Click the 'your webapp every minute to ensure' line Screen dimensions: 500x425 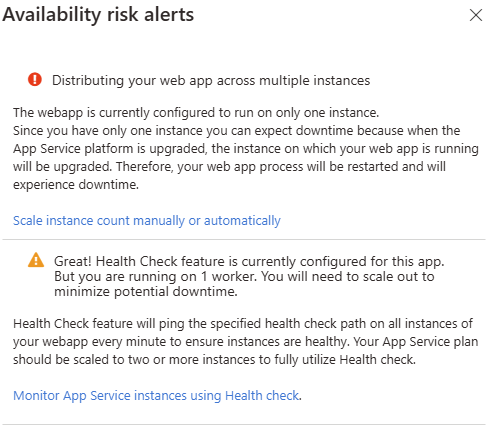point(245,342)
